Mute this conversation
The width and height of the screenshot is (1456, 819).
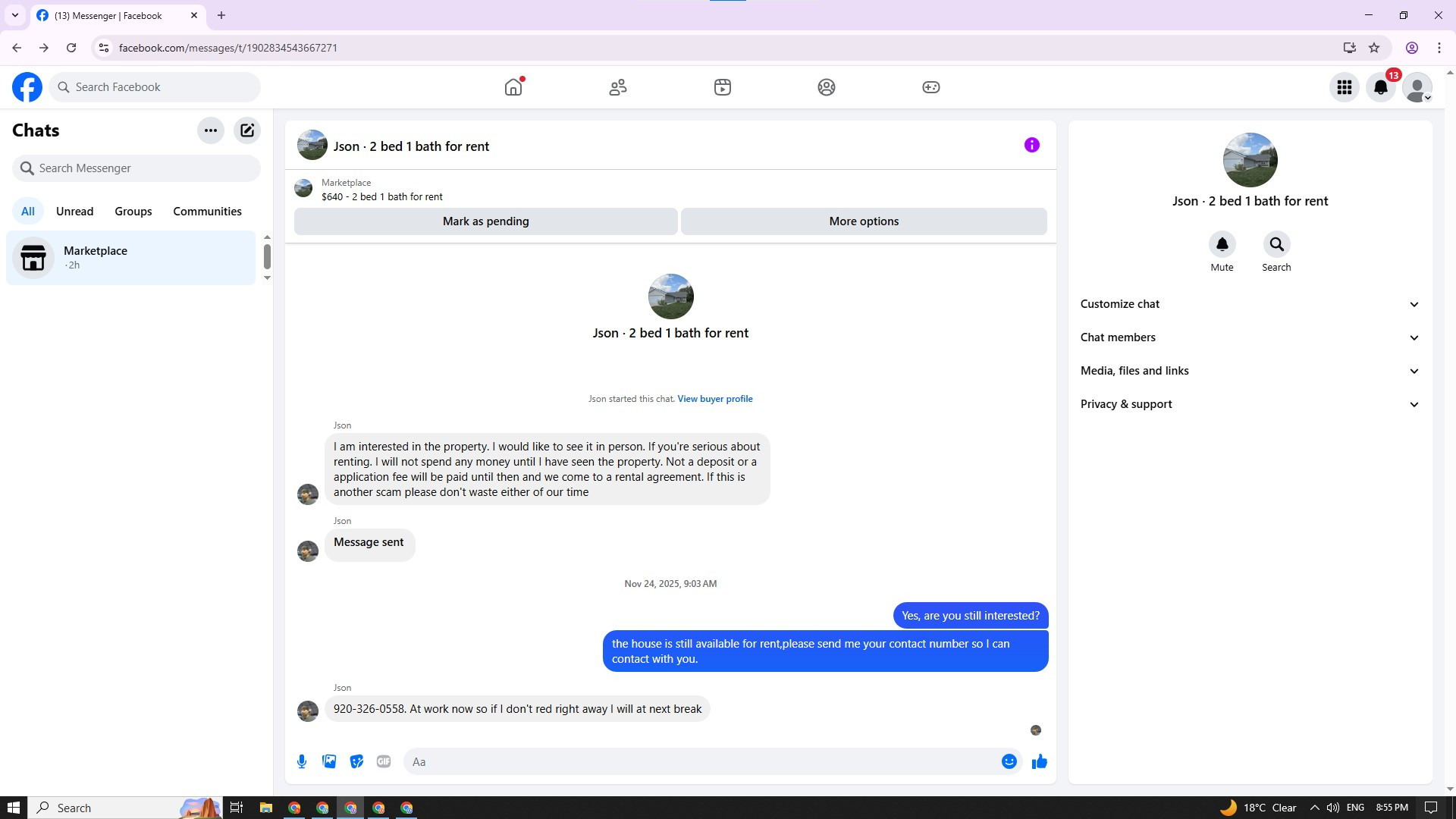[x=1222, y=245]
